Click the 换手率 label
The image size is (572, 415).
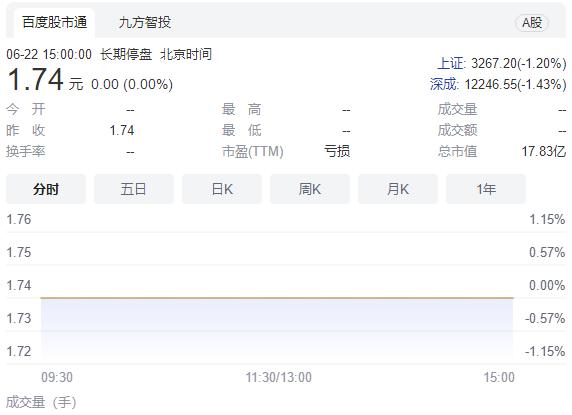(x=26, y=151)
